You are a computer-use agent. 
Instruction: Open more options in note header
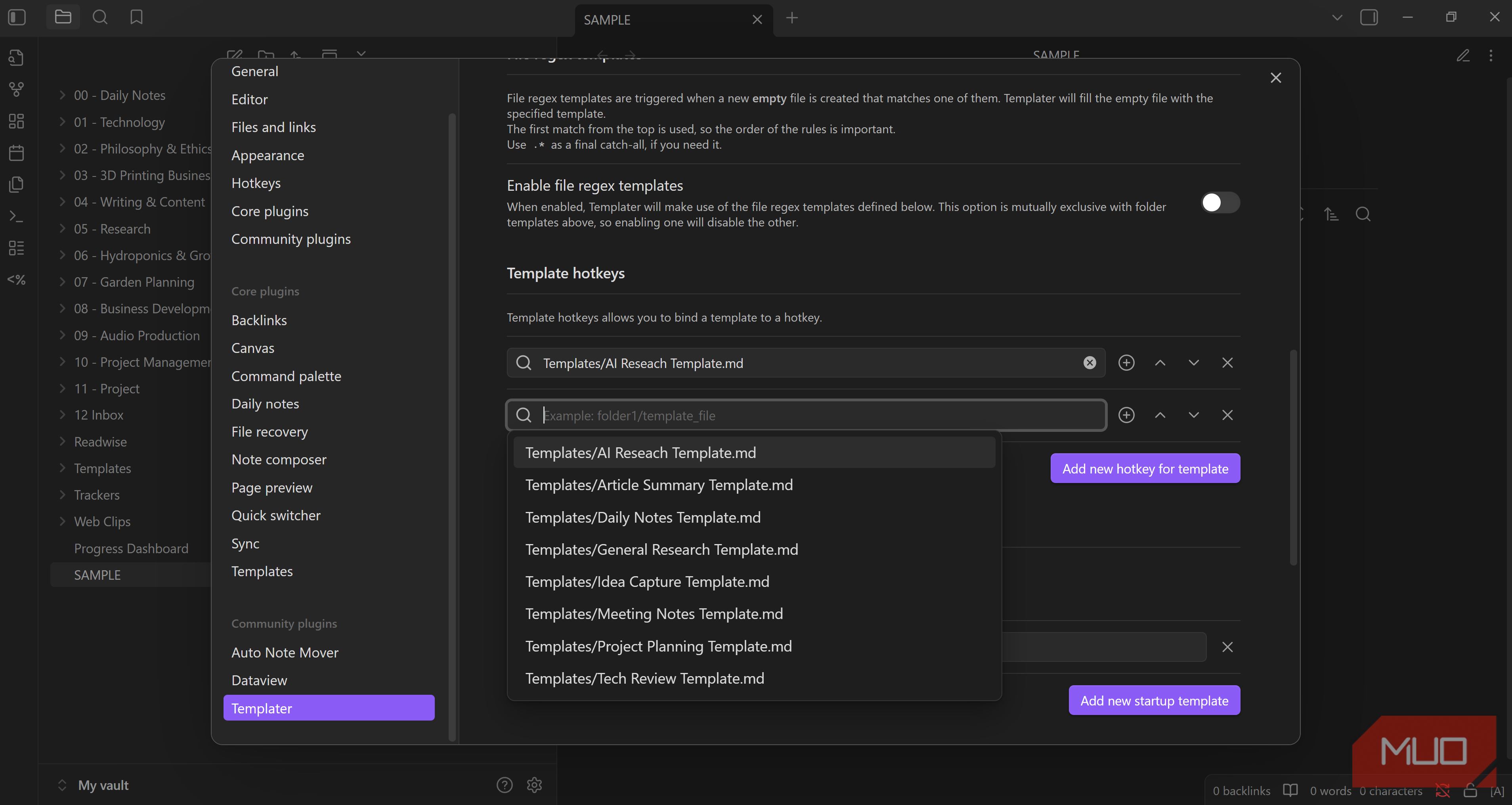[x=1491, y=56]
